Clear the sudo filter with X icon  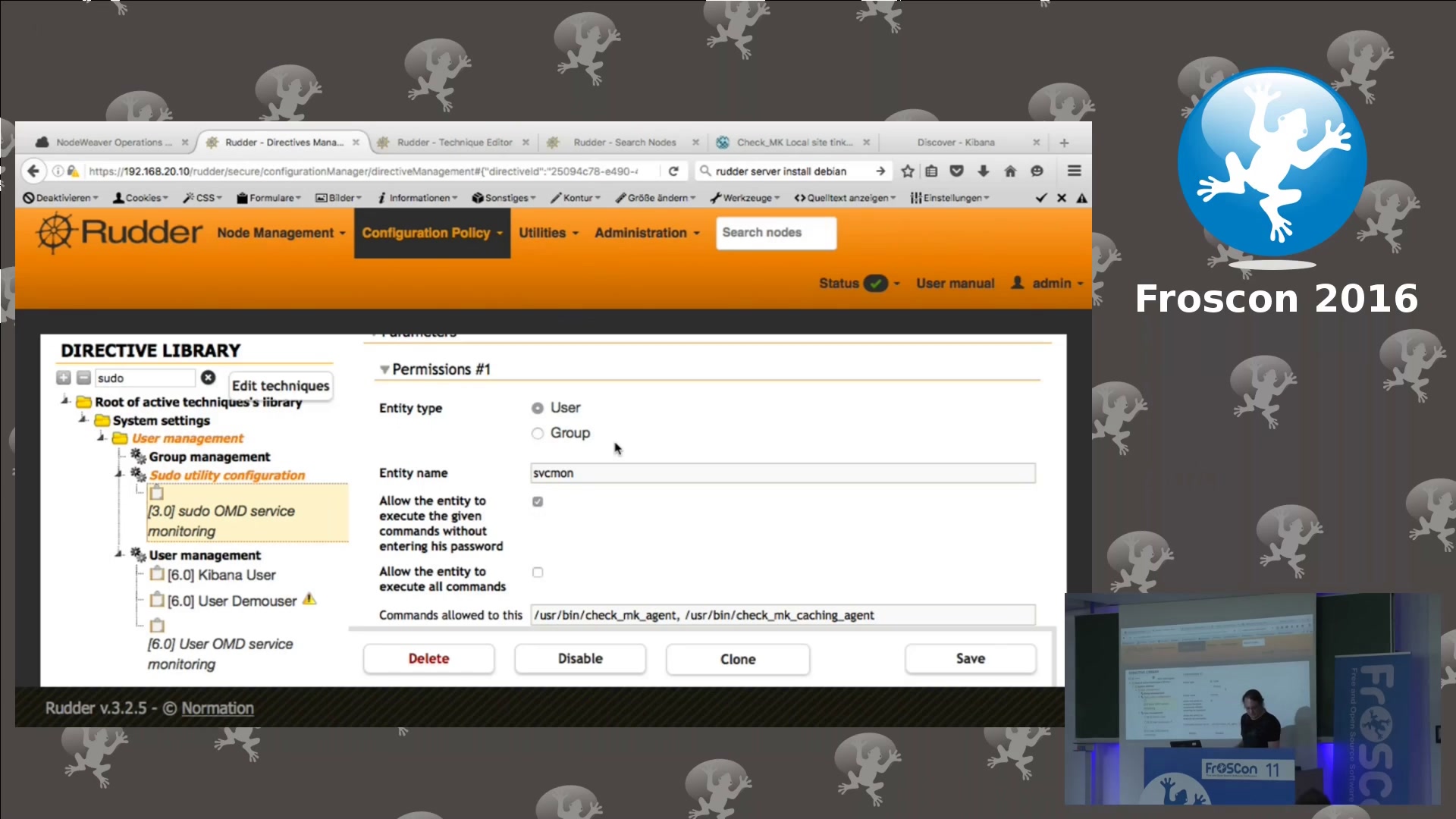point(208,378)
